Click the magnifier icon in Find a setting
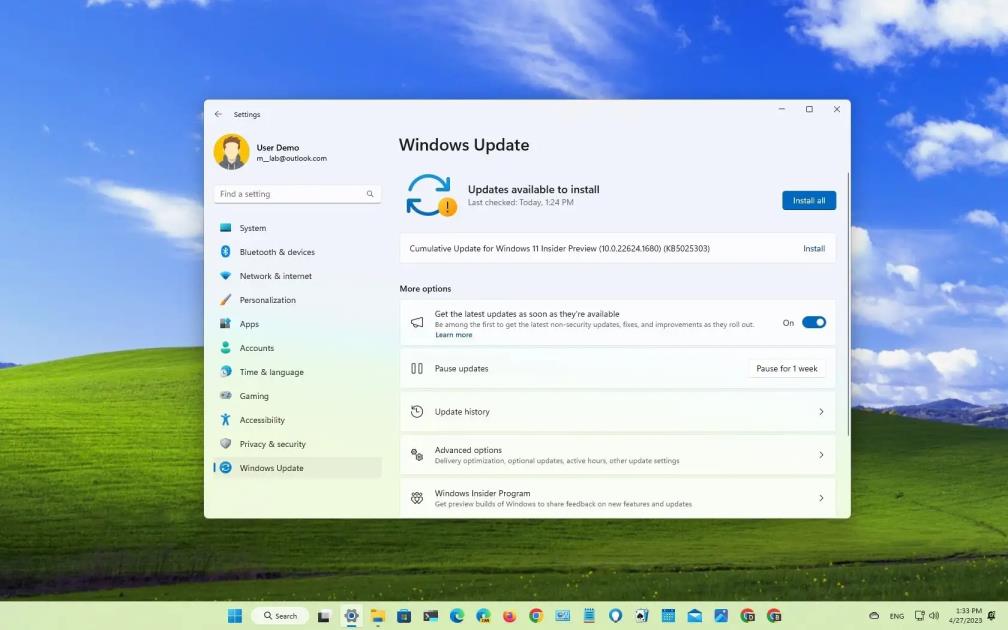1008x630 pixels. coord(370,194)
